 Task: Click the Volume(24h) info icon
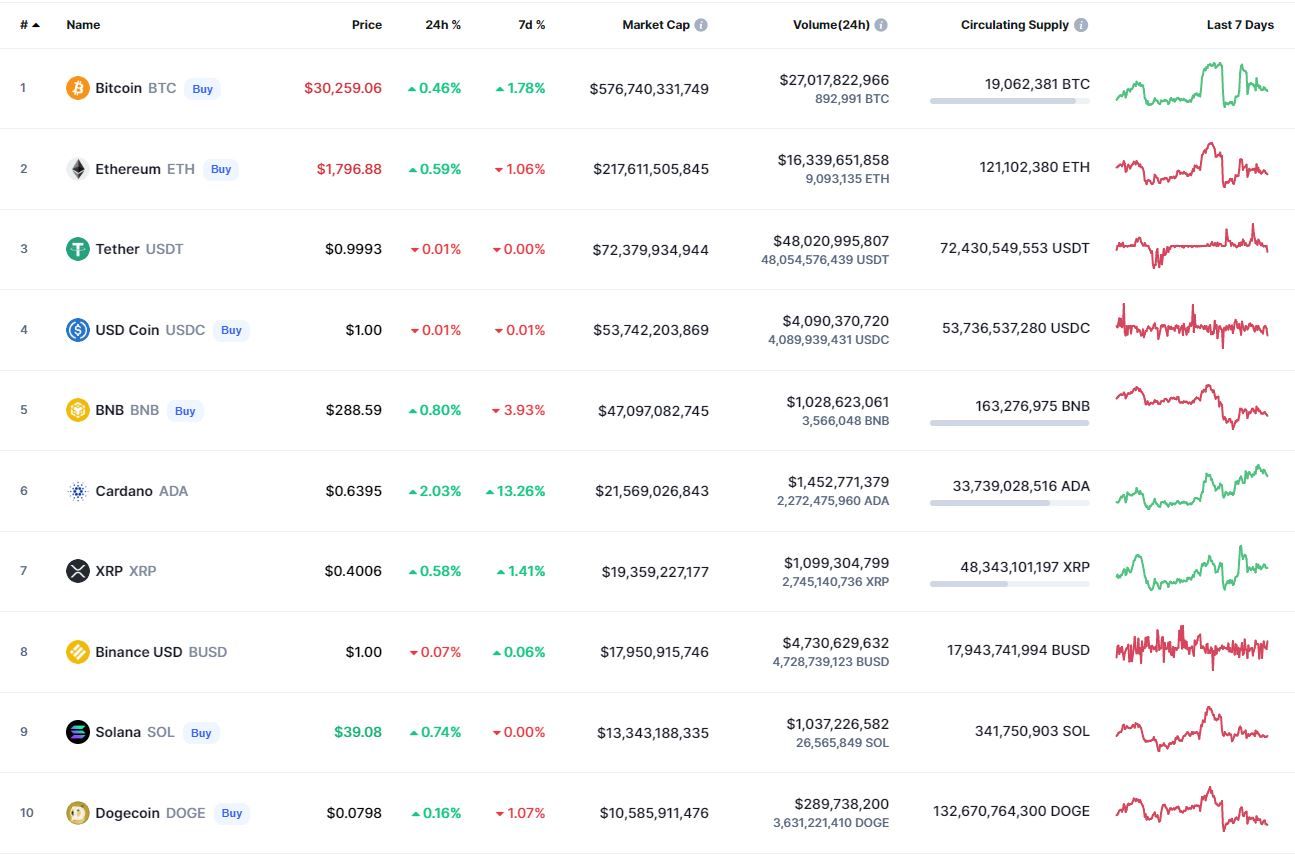pyautogui.click(x=881, y=25)
